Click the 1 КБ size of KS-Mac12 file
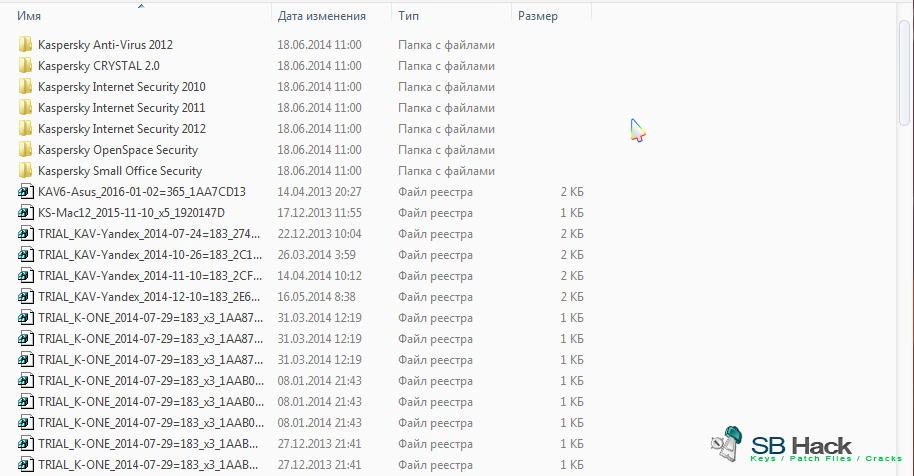The height and width of the screenshot is (476, 914). click(572, 213)
